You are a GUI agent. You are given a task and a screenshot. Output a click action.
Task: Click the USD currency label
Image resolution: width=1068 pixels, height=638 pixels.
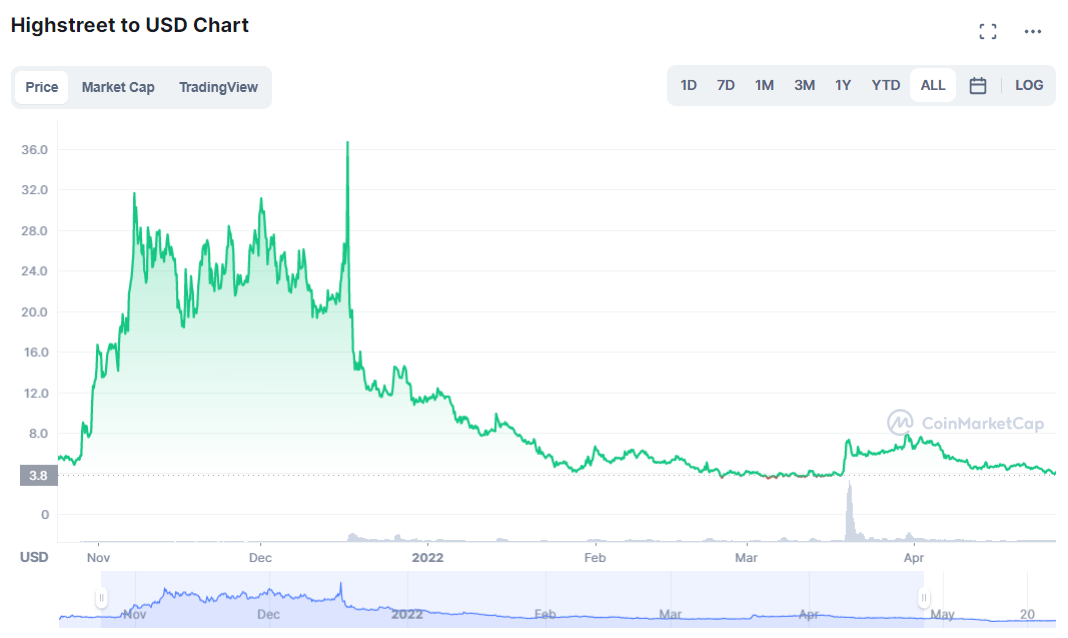click(x=34, y=557)
